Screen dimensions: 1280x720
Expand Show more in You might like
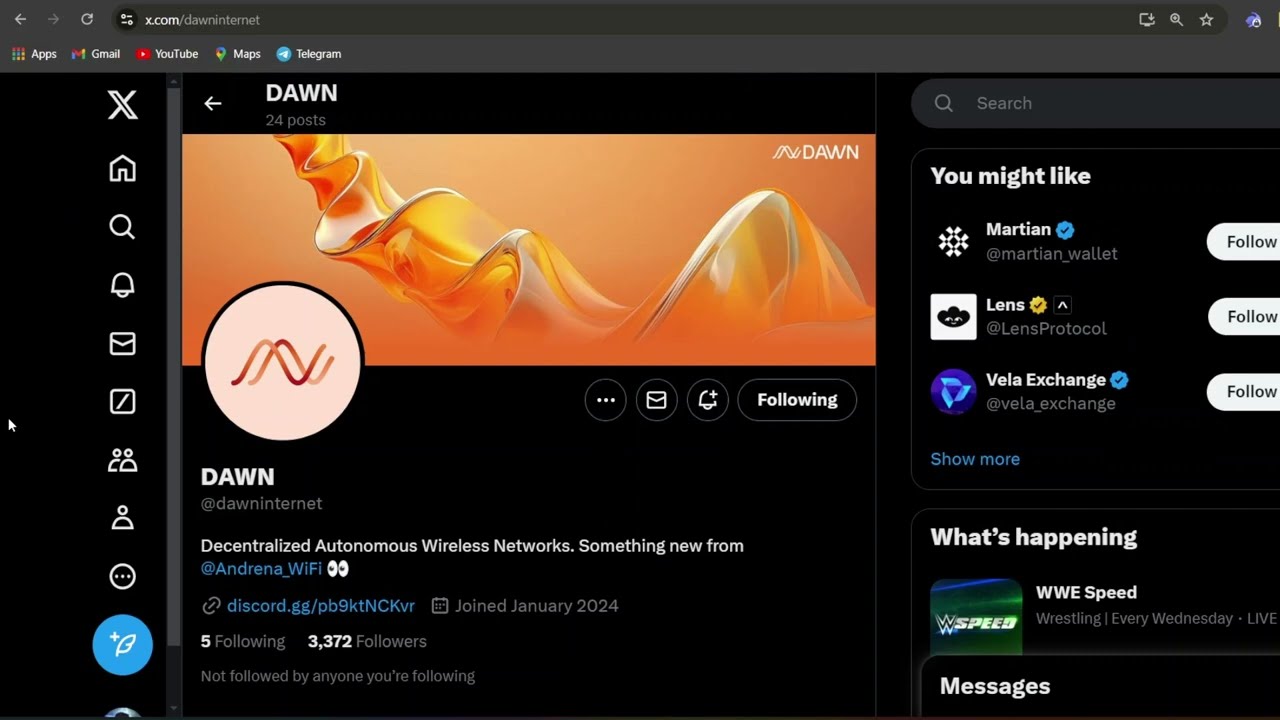click(x=974, y=459)
